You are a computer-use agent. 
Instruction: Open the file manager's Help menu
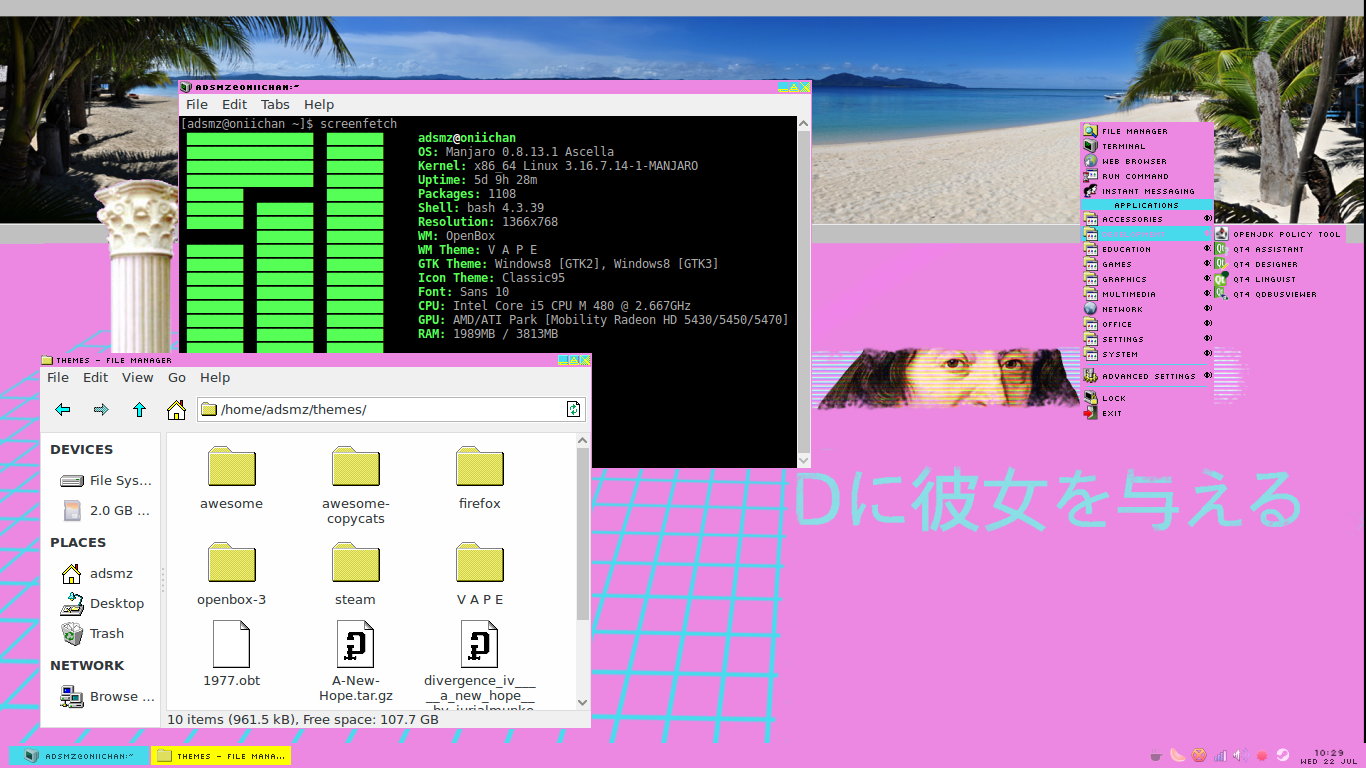pos(215,377)
